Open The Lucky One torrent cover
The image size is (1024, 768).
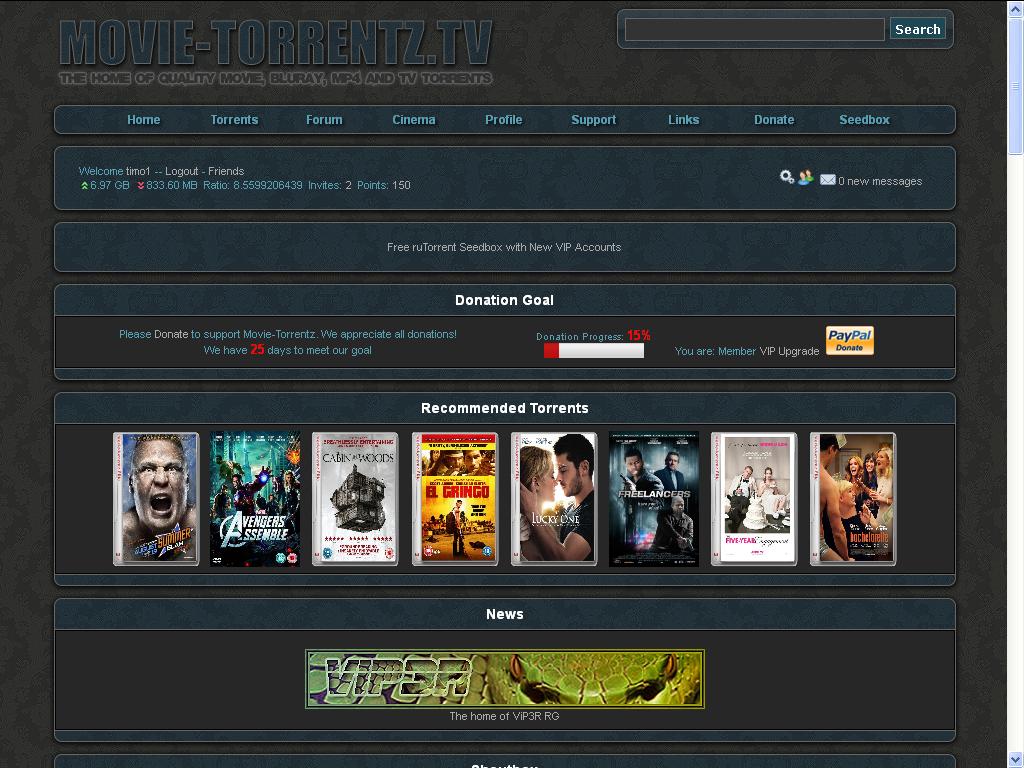click(554, 499)
